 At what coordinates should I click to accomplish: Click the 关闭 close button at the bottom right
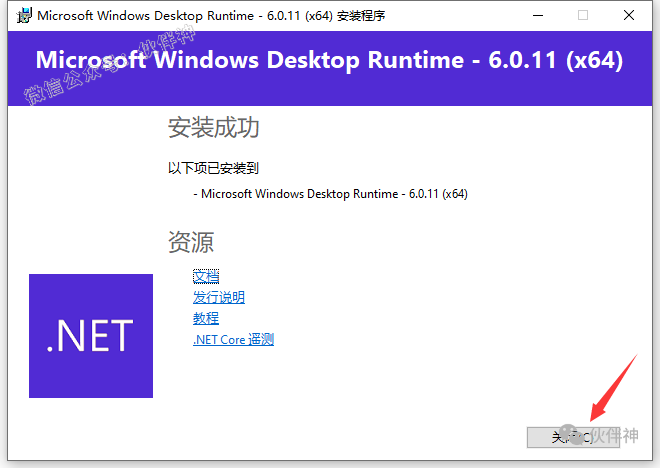click(x=573, y=438)
